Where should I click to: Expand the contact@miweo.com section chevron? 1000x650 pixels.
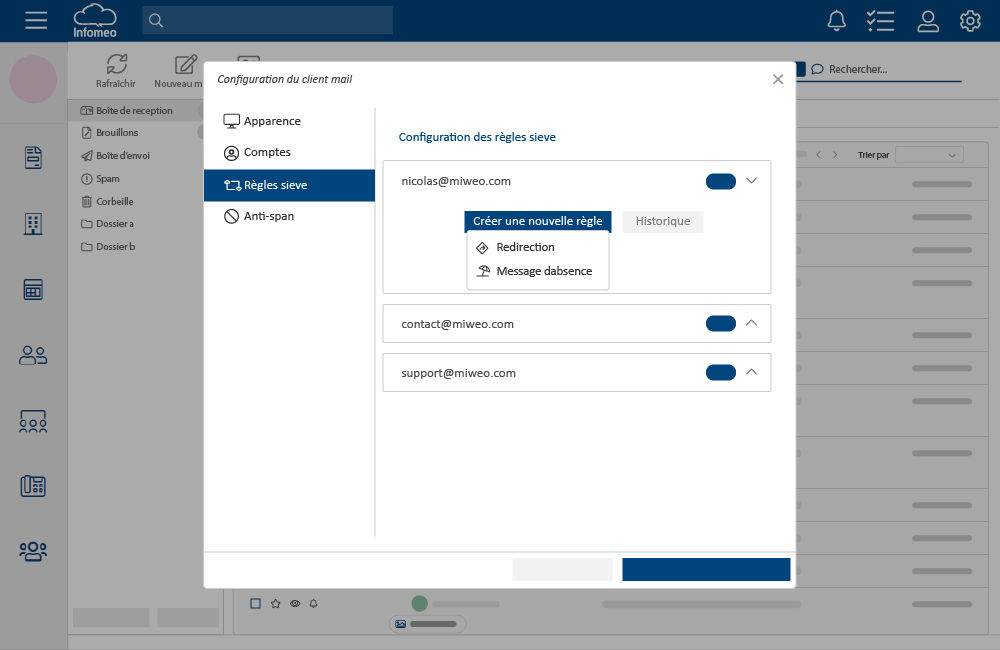click(752, 323)
